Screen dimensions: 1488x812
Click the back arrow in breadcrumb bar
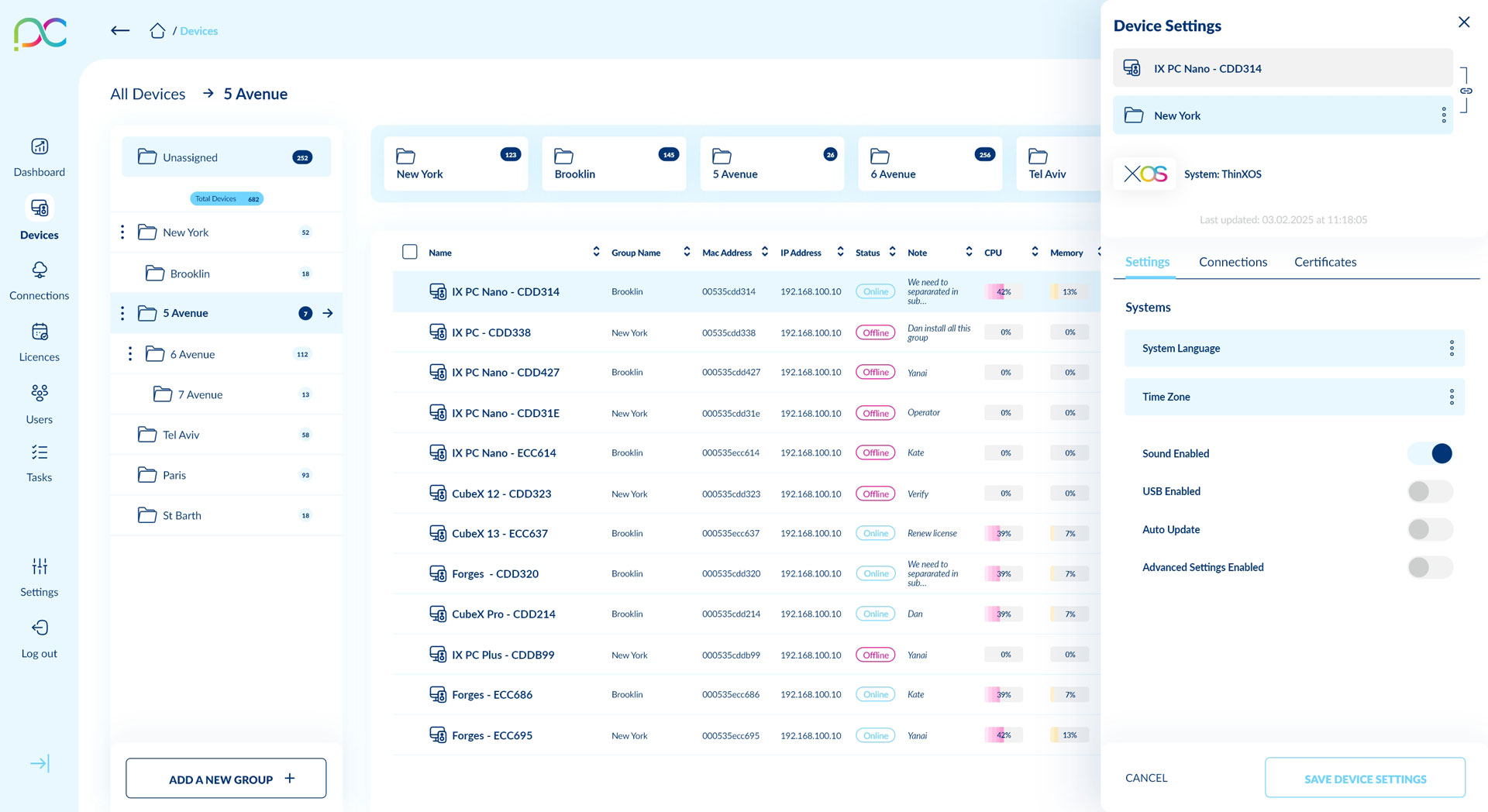coord(120,31)
